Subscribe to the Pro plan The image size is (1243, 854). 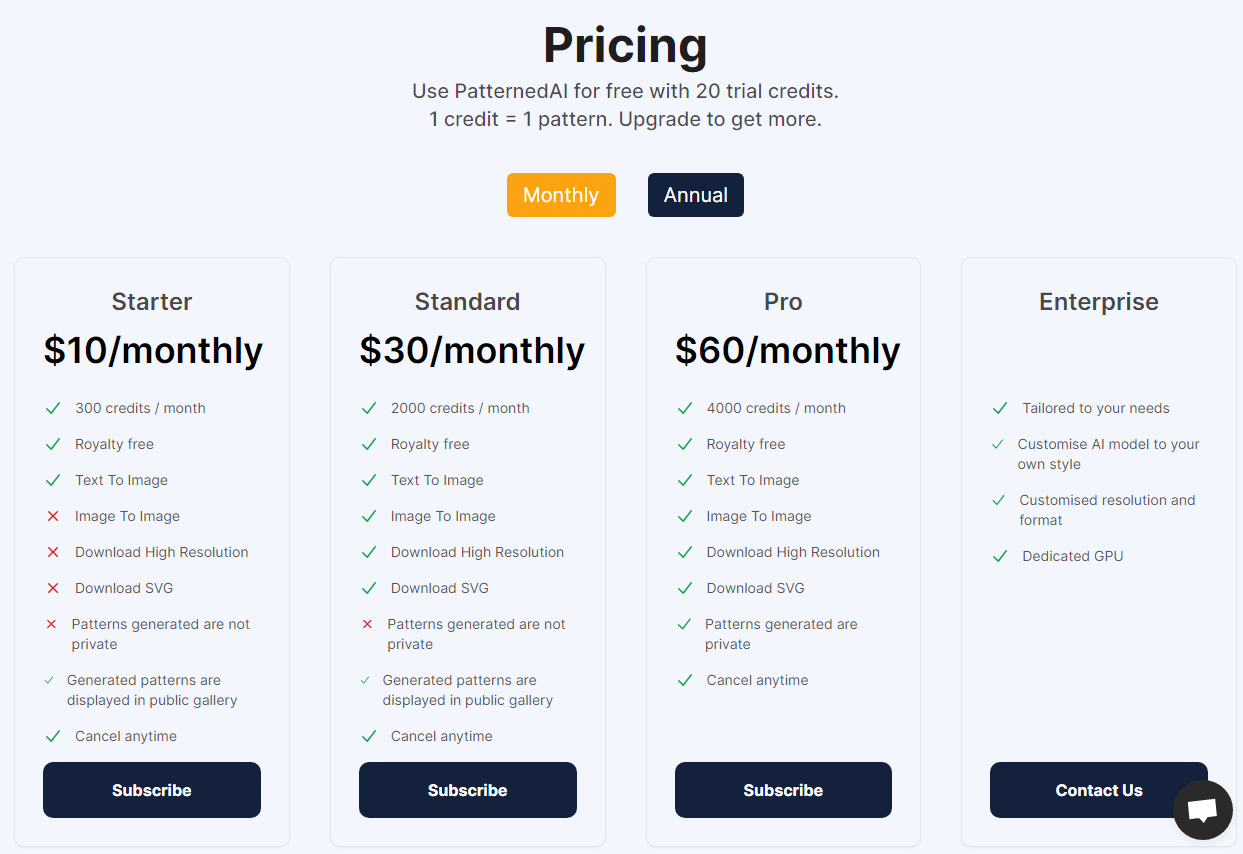[783, 790]
